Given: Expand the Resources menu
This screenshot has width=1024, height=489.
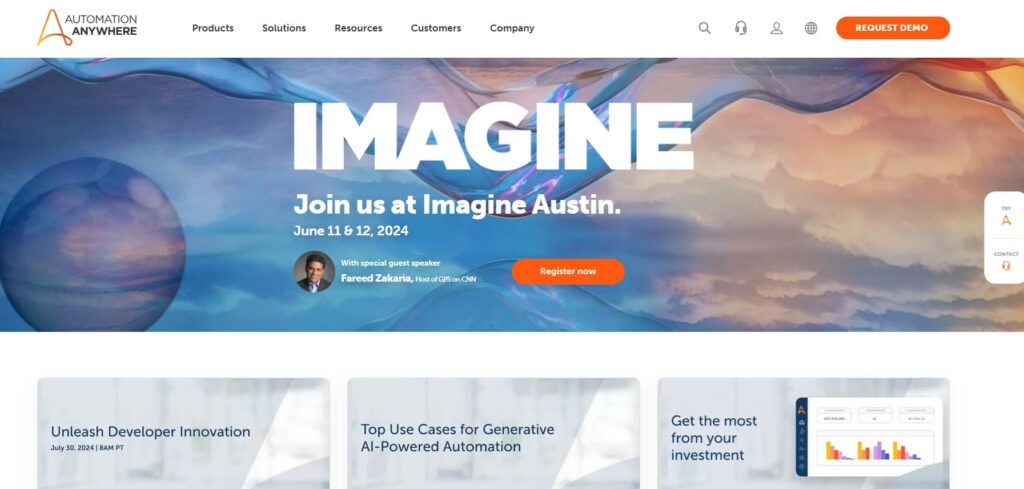Looking at the screenshot, I should 359,28.
